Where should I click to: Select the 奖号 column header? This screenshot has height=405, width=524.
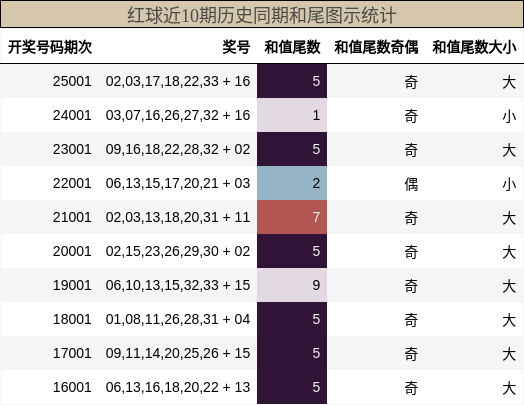(236, 47)
